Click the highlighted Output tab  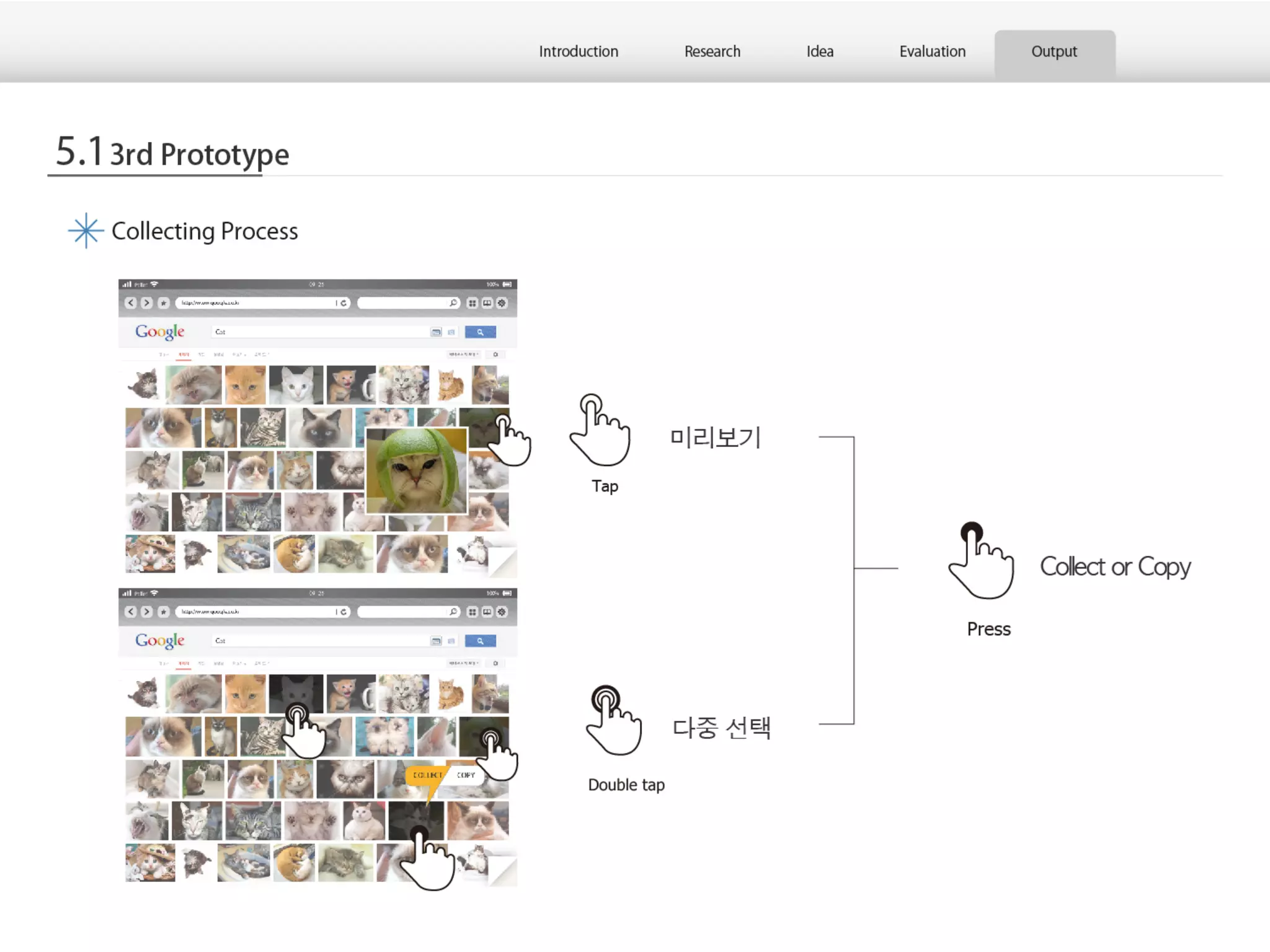[x=1054, y=51]
